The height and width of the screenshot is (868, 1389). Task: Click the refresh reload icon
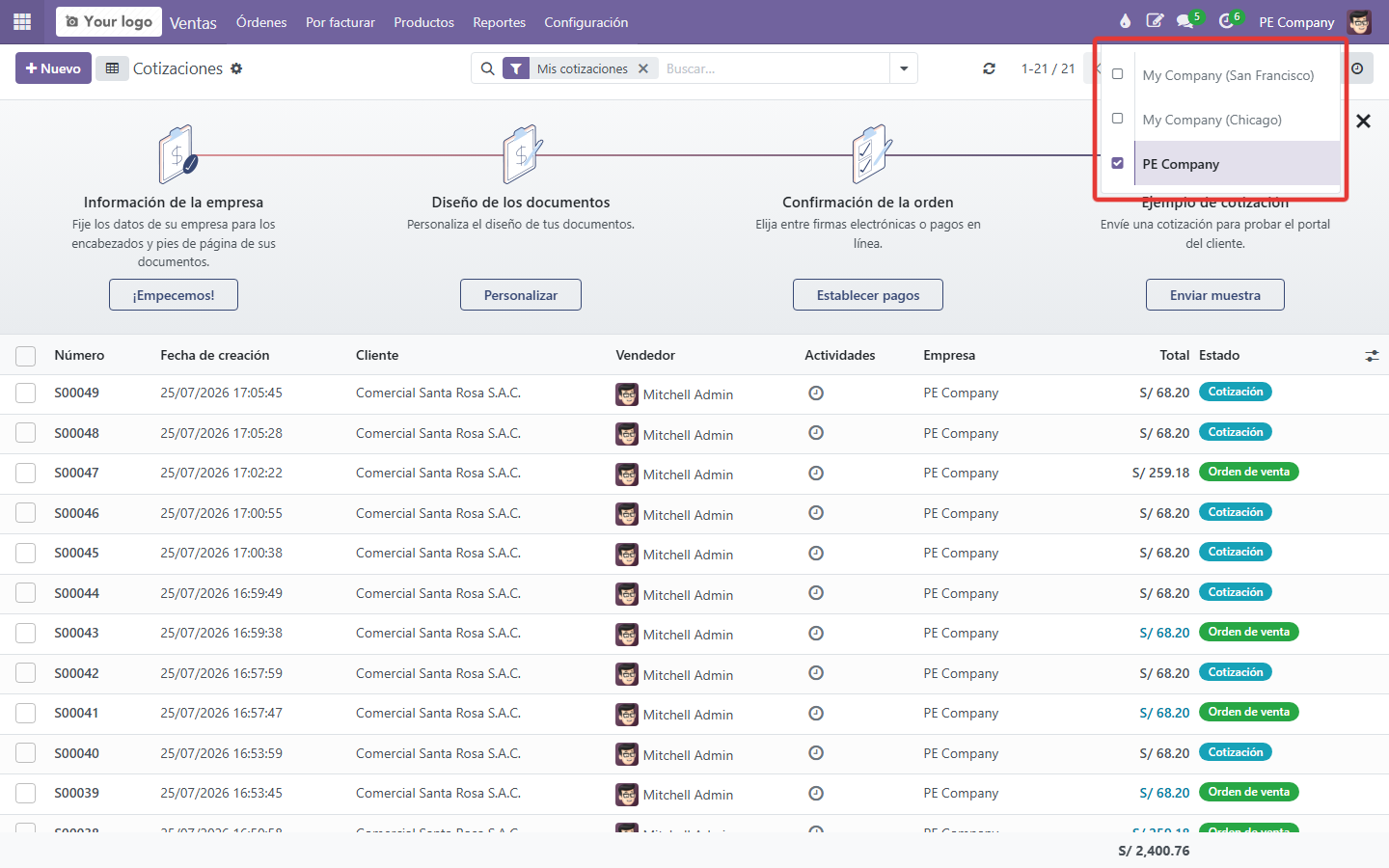(989, 68)
